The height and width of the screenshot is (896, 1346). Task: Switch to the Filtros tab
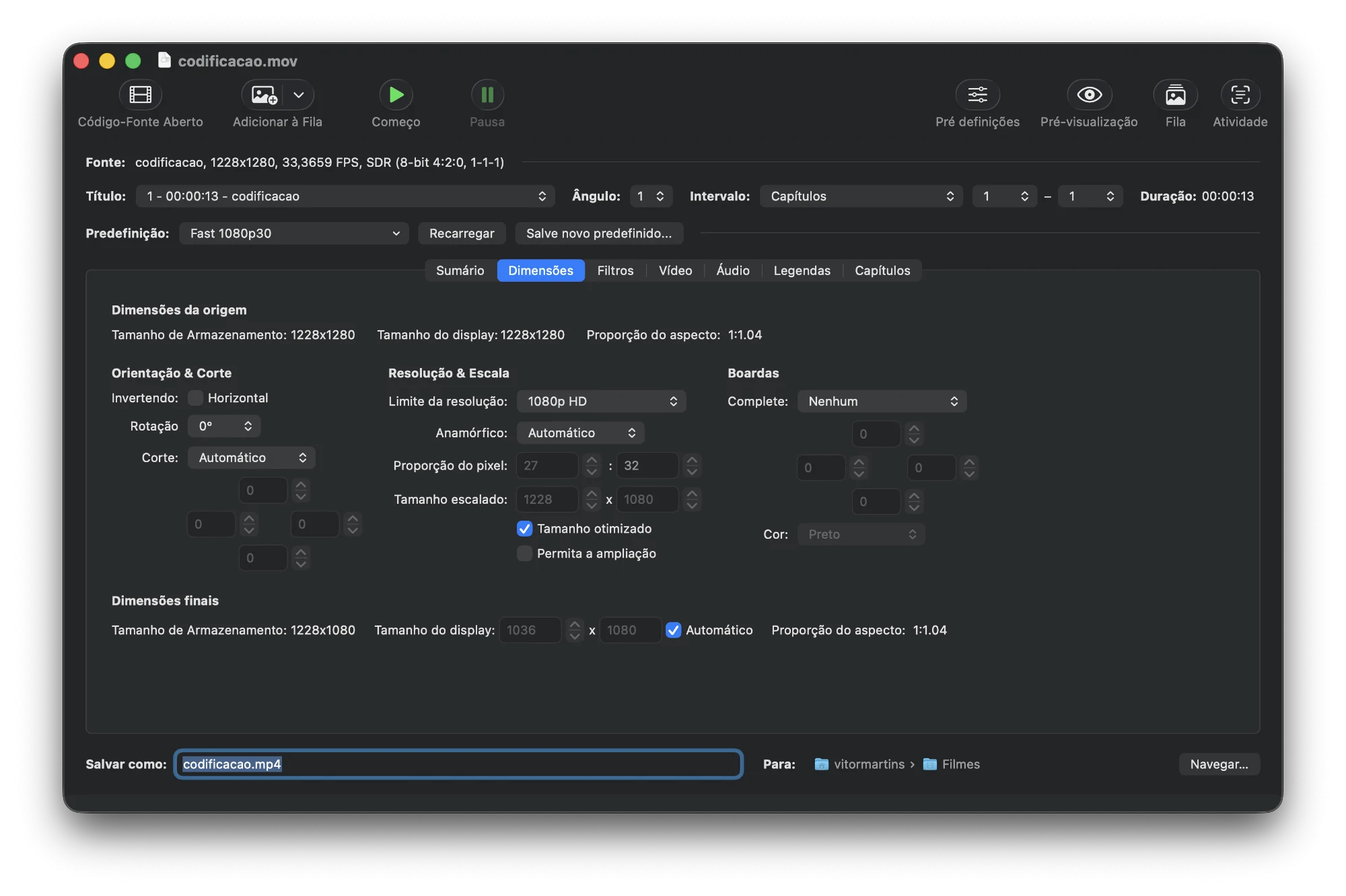(615, 270)
